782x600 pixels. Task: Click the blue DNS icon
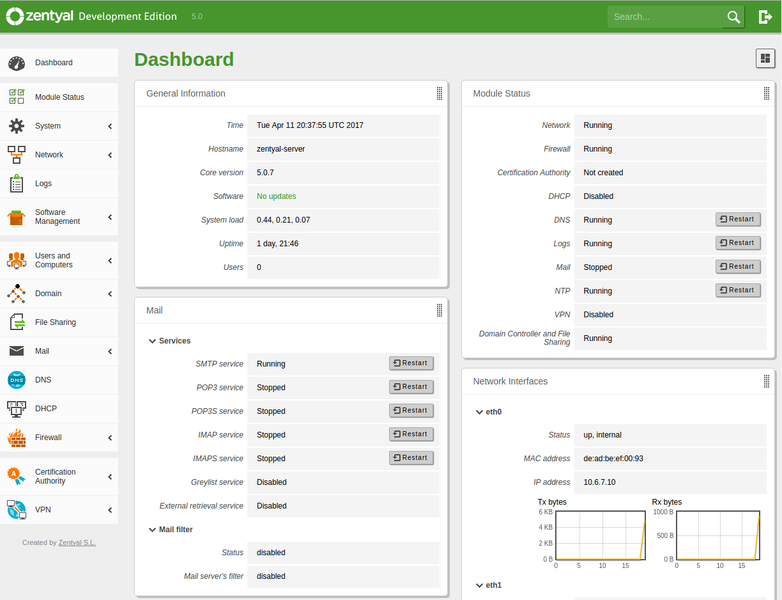[16, 380]
